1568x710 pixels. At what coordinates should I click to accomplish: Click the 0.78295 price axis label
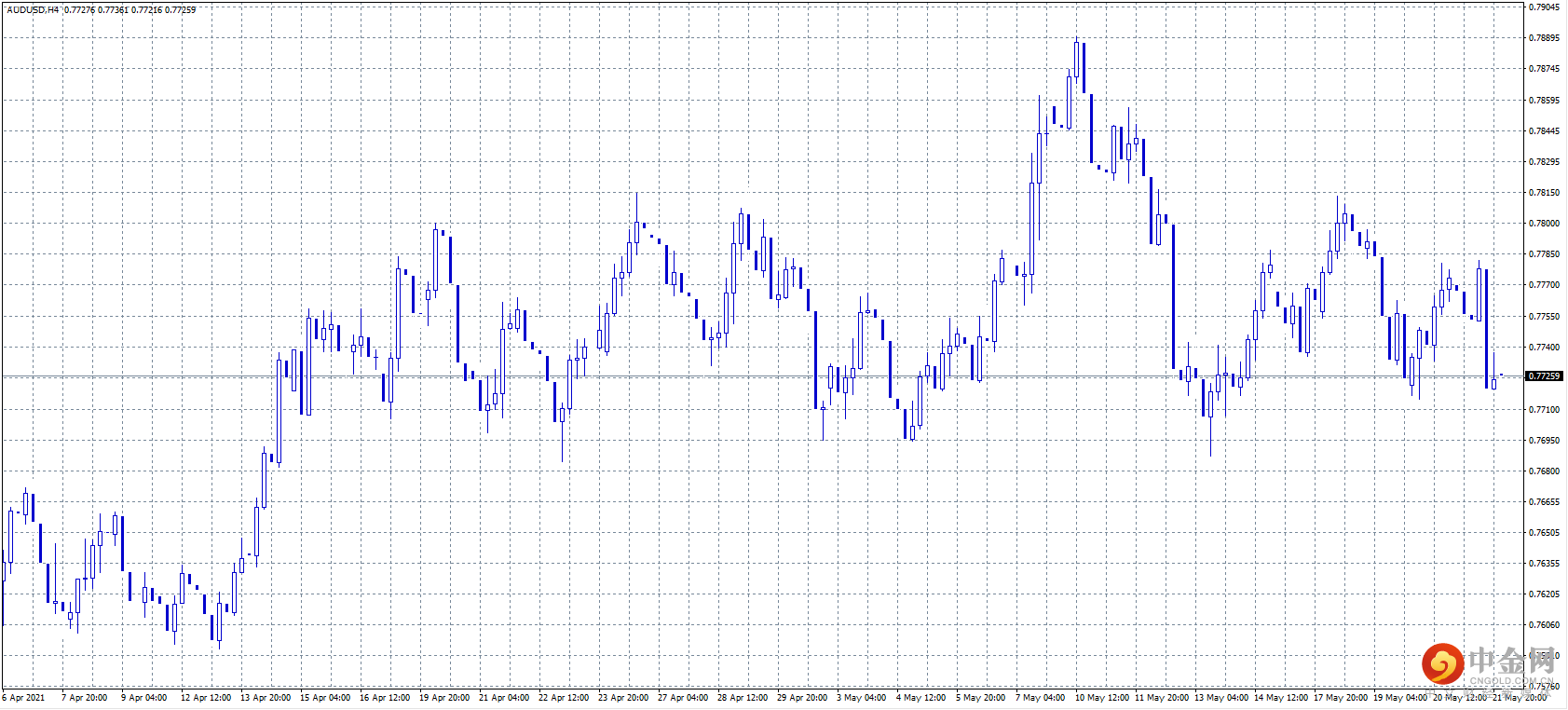[x=1544, y=162]
